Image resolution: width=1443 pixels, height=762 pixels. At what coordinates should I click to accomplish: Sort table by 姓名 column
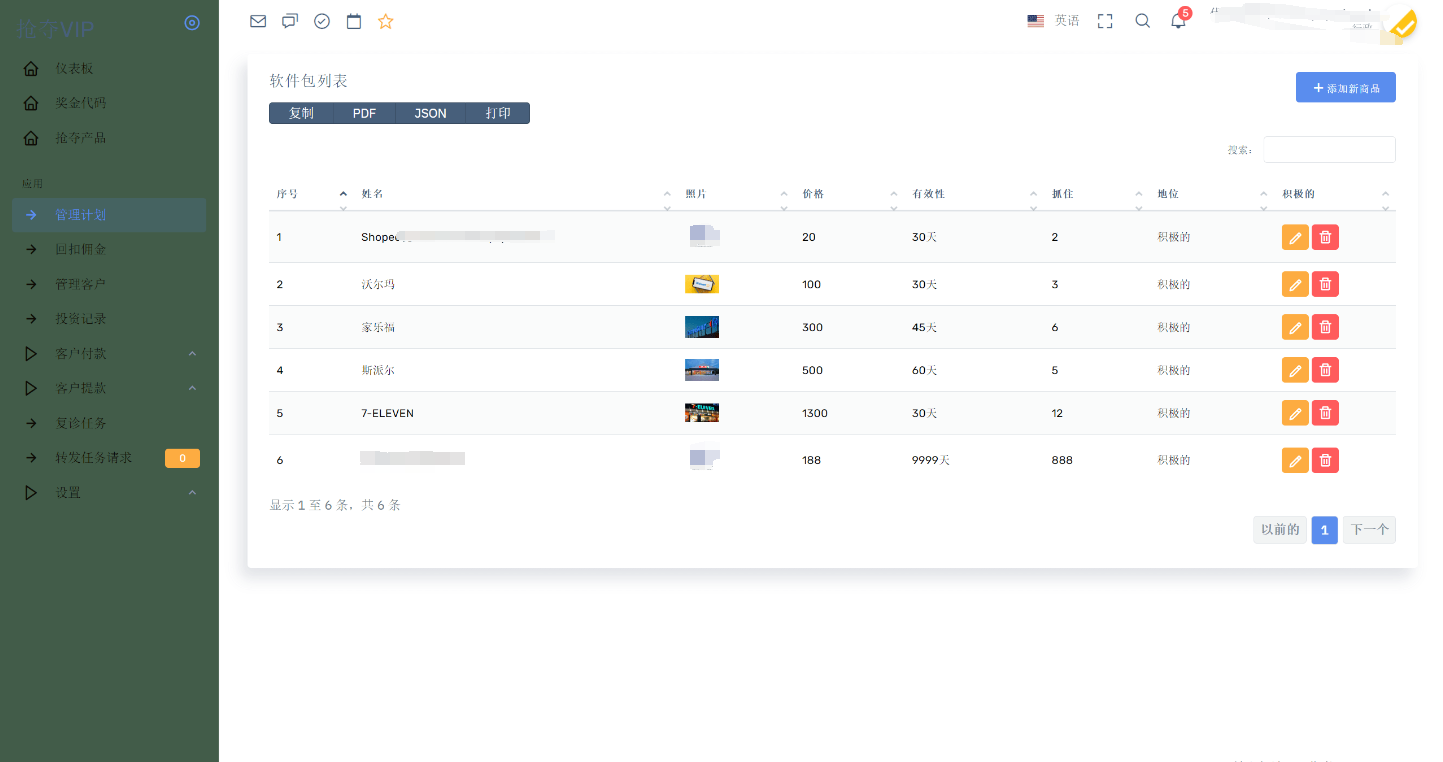[x=515, y=194]
